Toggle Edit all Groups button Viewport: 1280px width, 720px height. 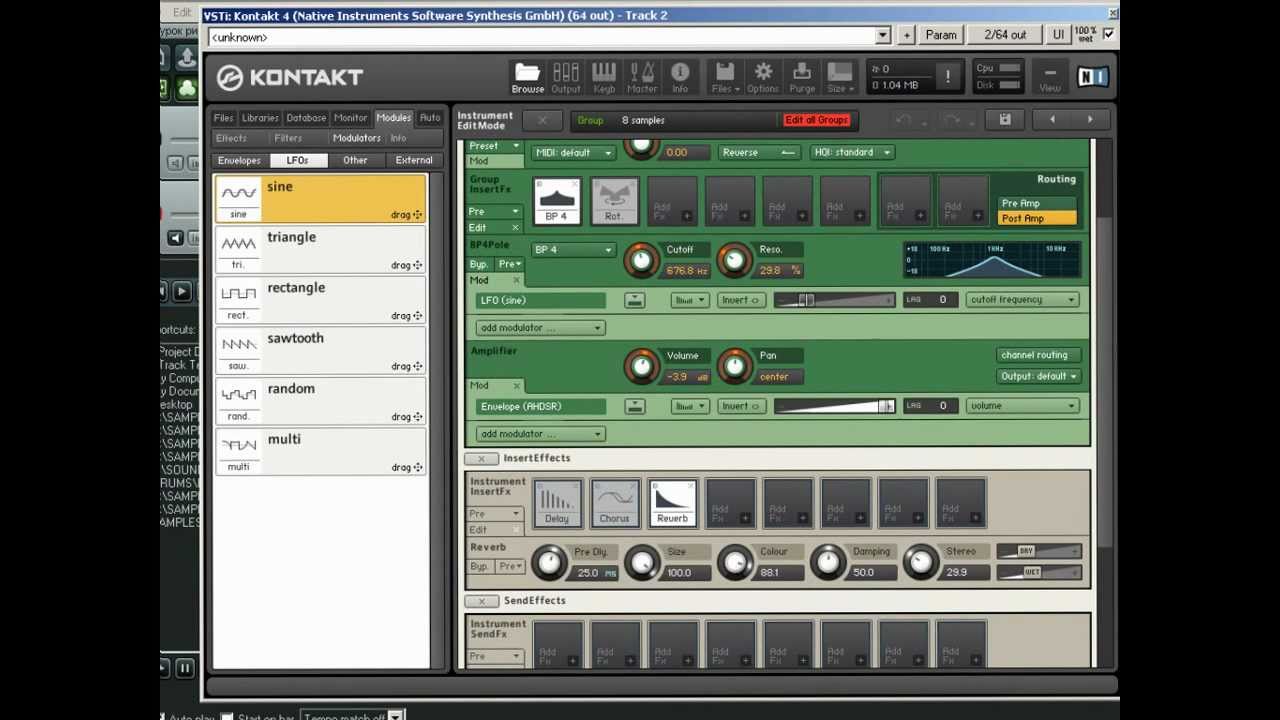[816, 120]
